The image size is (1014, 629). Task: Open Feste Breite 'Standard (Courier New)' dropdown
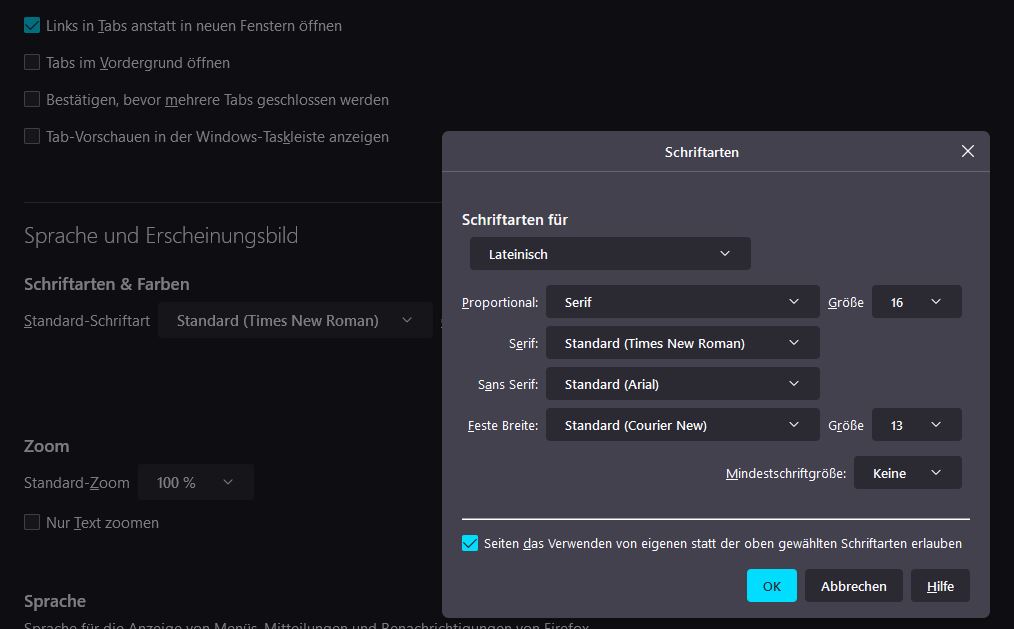click(x=683, y=425)
